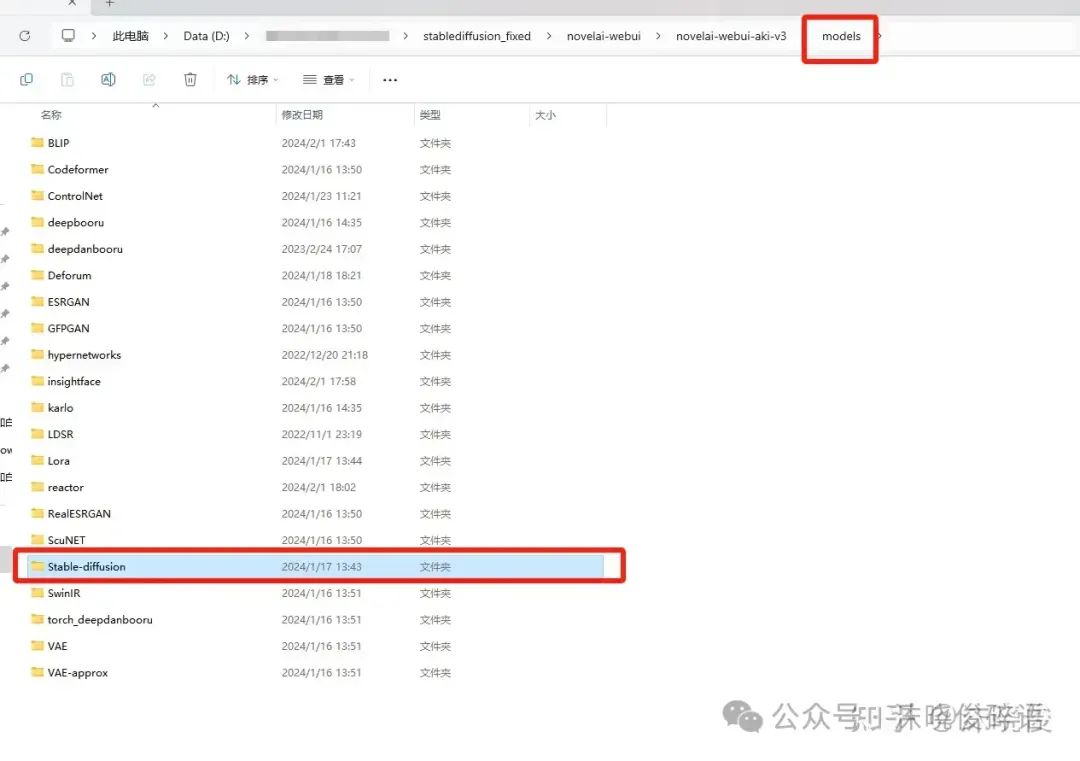Screen dimensions: 1080x761
Task: Click the rename icon in toolbar
Action: pos(108,80)
